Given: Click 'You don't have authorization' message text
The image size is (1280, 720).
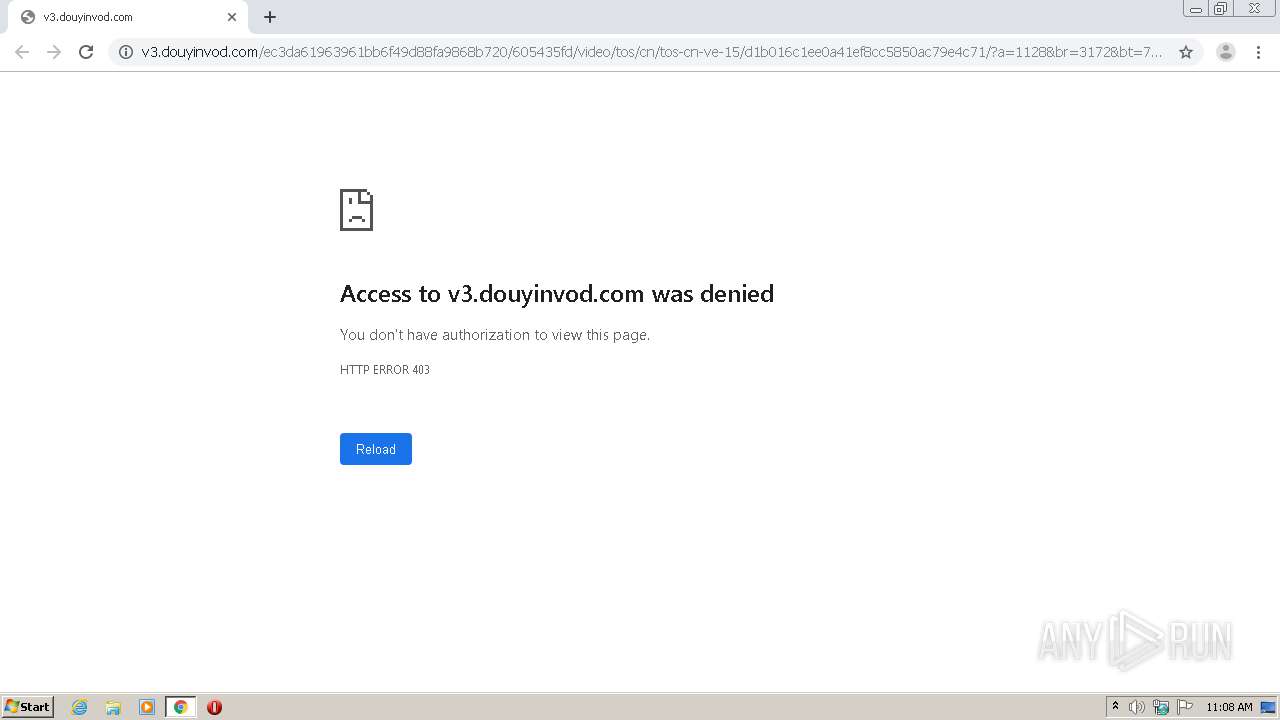Looking at the screenshot, I should click(x=495, y=335).
